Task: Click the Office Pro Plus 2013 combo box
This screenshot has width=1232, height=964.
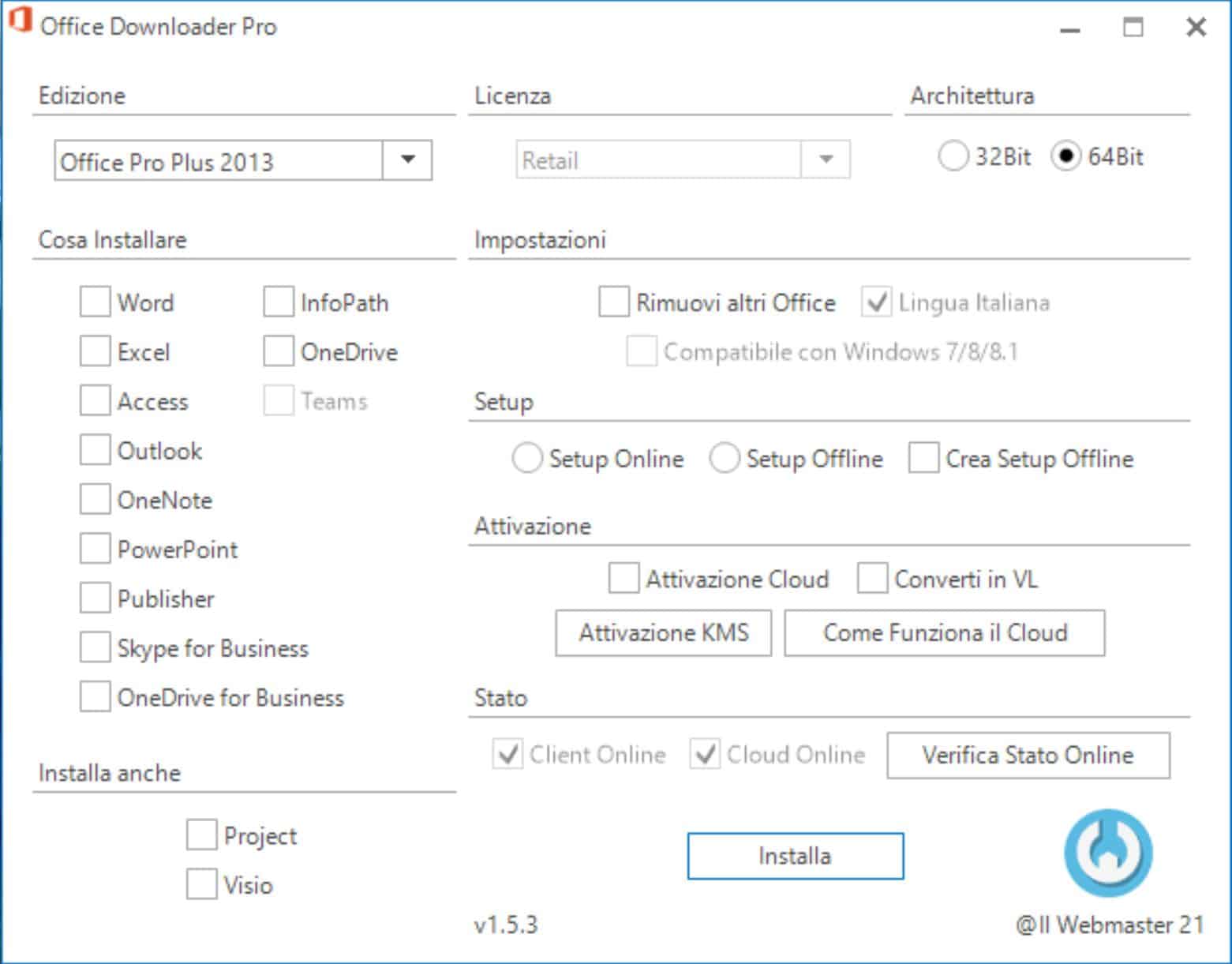Action: (x=243, y=161)
